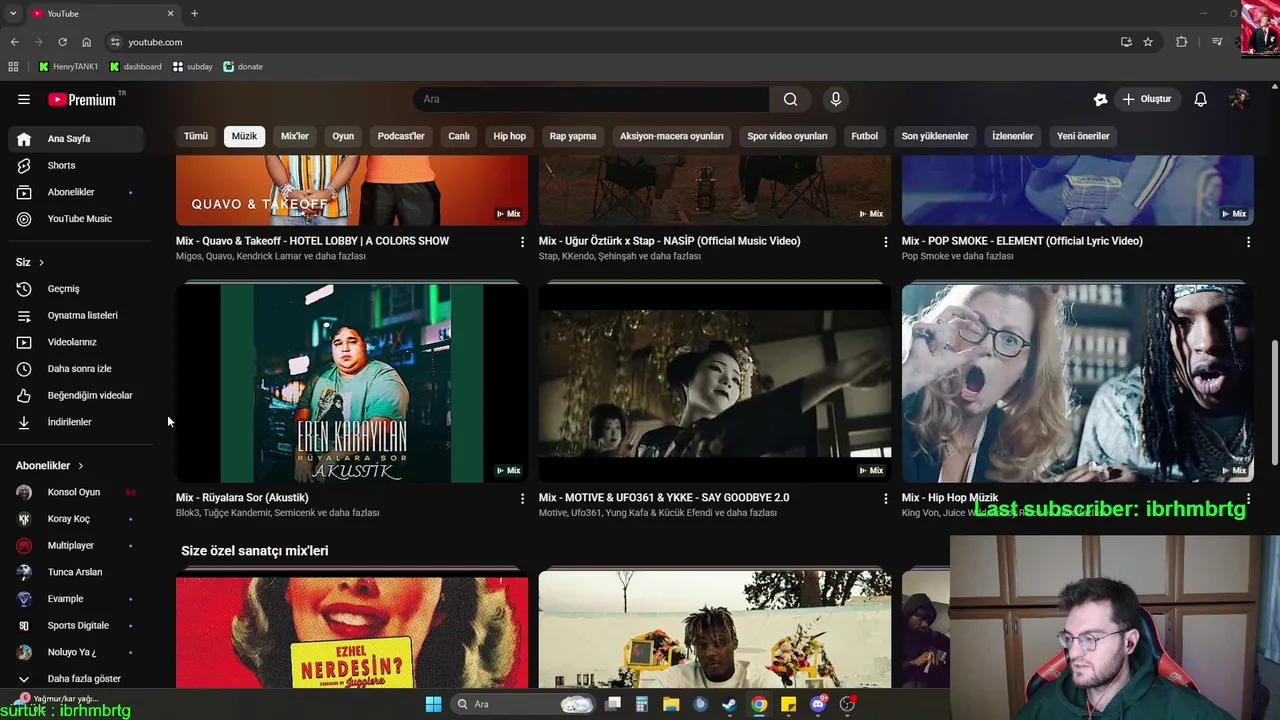Viewport: 1280px width, 720px height.
Task: Open the HenryTANK1 bookmark
Action: click(x=69, y=67)
